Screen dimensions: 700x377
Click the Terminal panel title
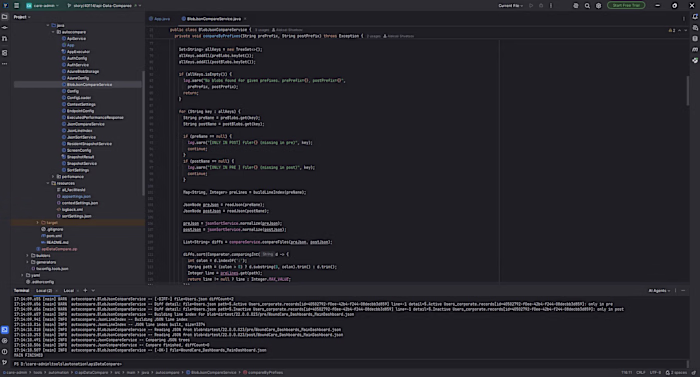(21, 290)
